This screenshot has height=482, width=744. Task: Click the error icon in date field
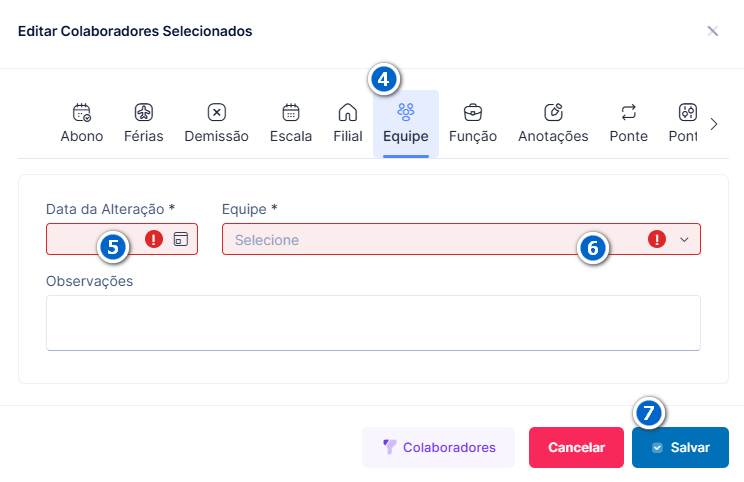point(154,239)
